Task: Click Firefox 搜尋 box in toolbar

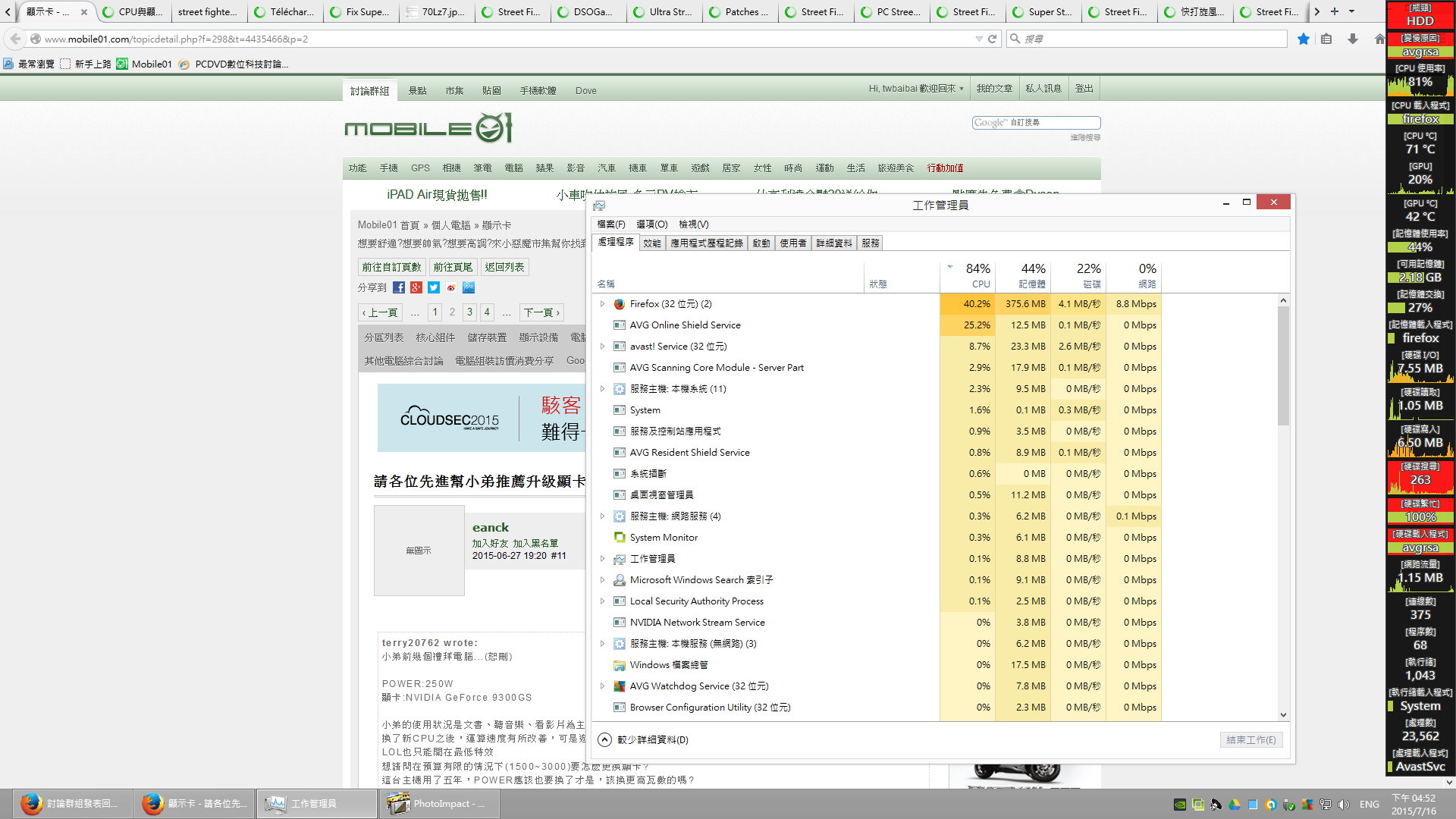Action: pyautogui.click(x=1147, y=39)
